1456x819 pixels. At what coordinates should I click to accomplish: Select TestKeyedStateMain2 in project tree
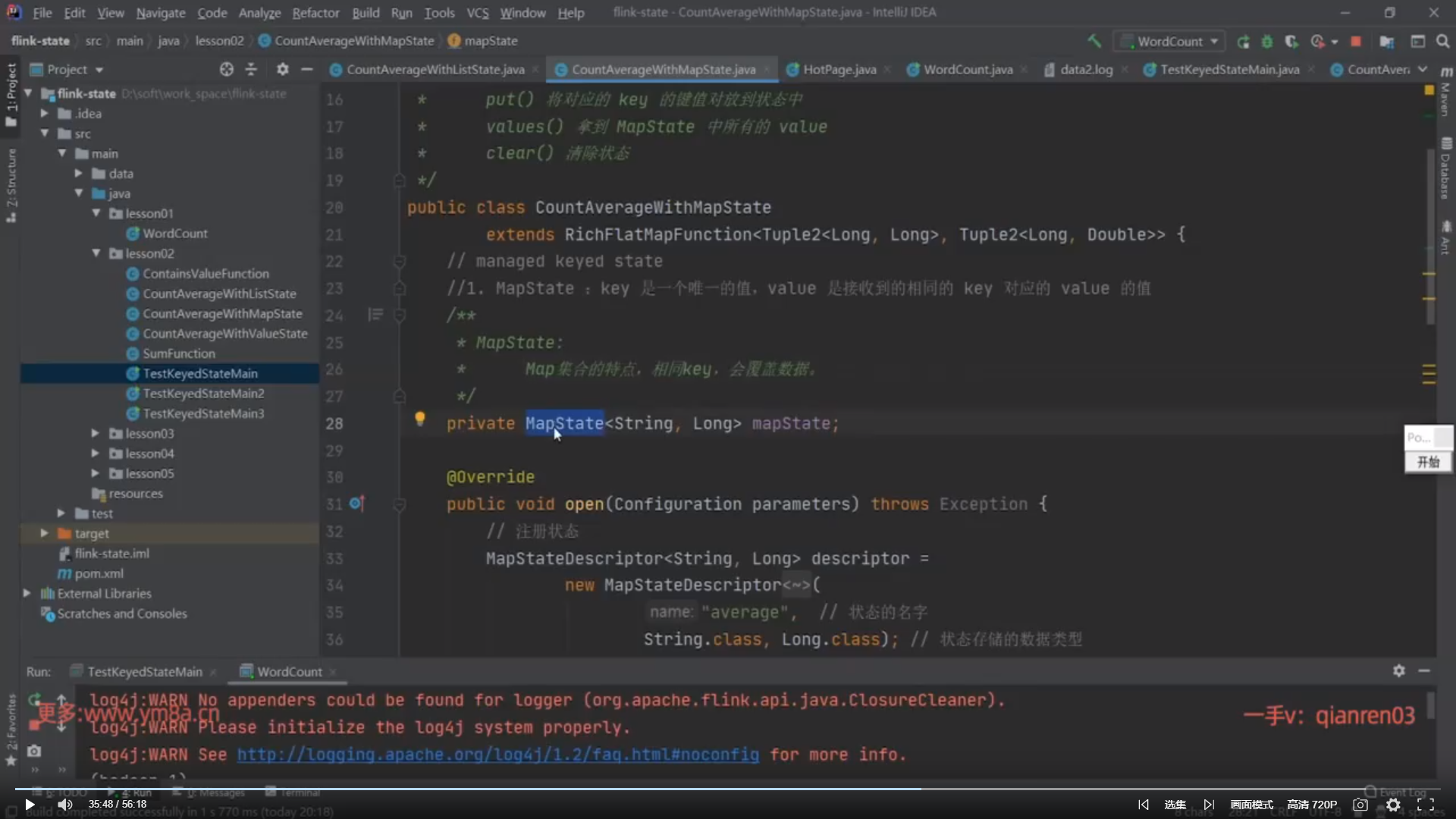(x=203, y=393)
